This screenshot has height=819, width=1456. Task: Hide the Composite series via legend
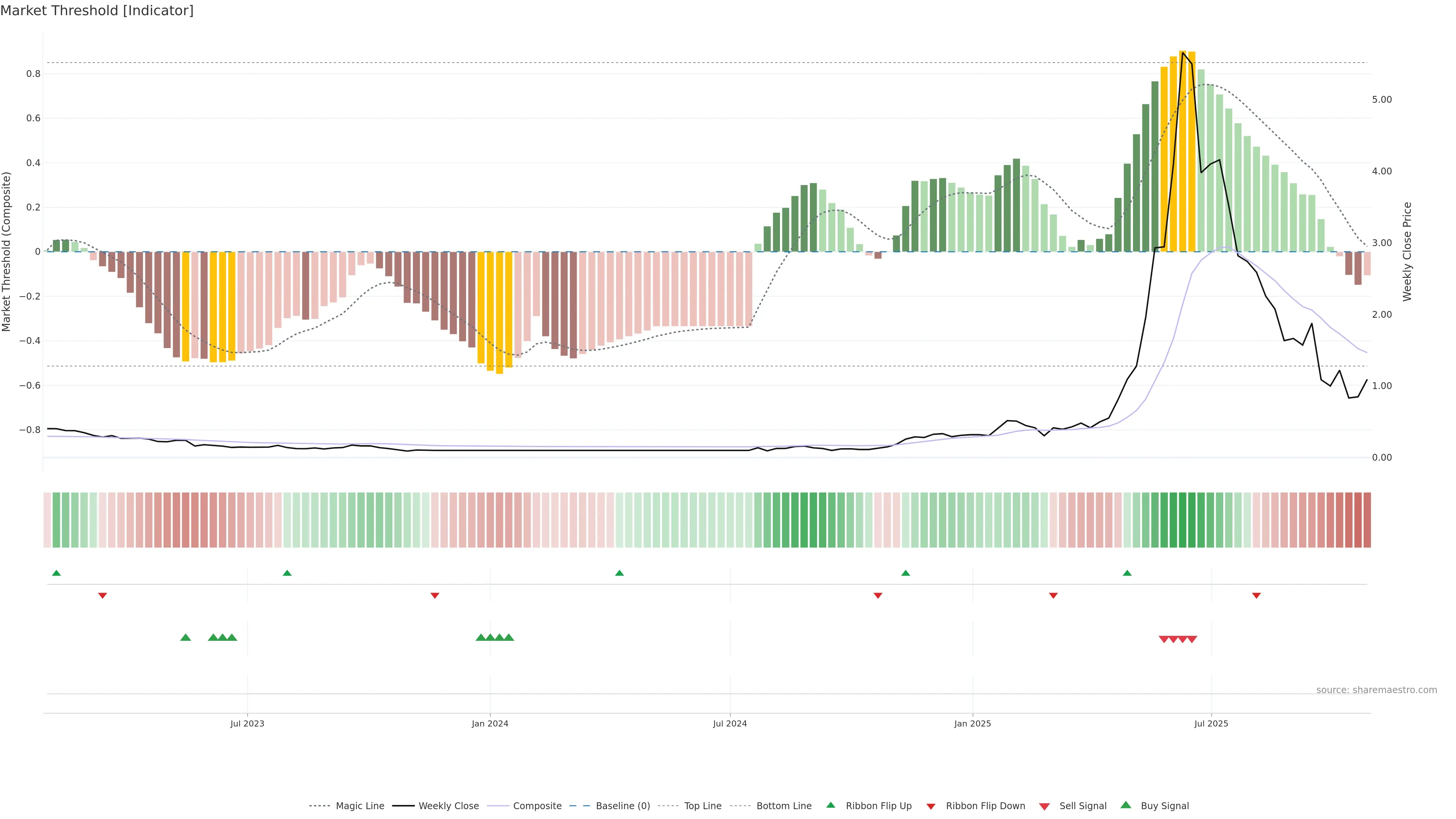[537, 806]
